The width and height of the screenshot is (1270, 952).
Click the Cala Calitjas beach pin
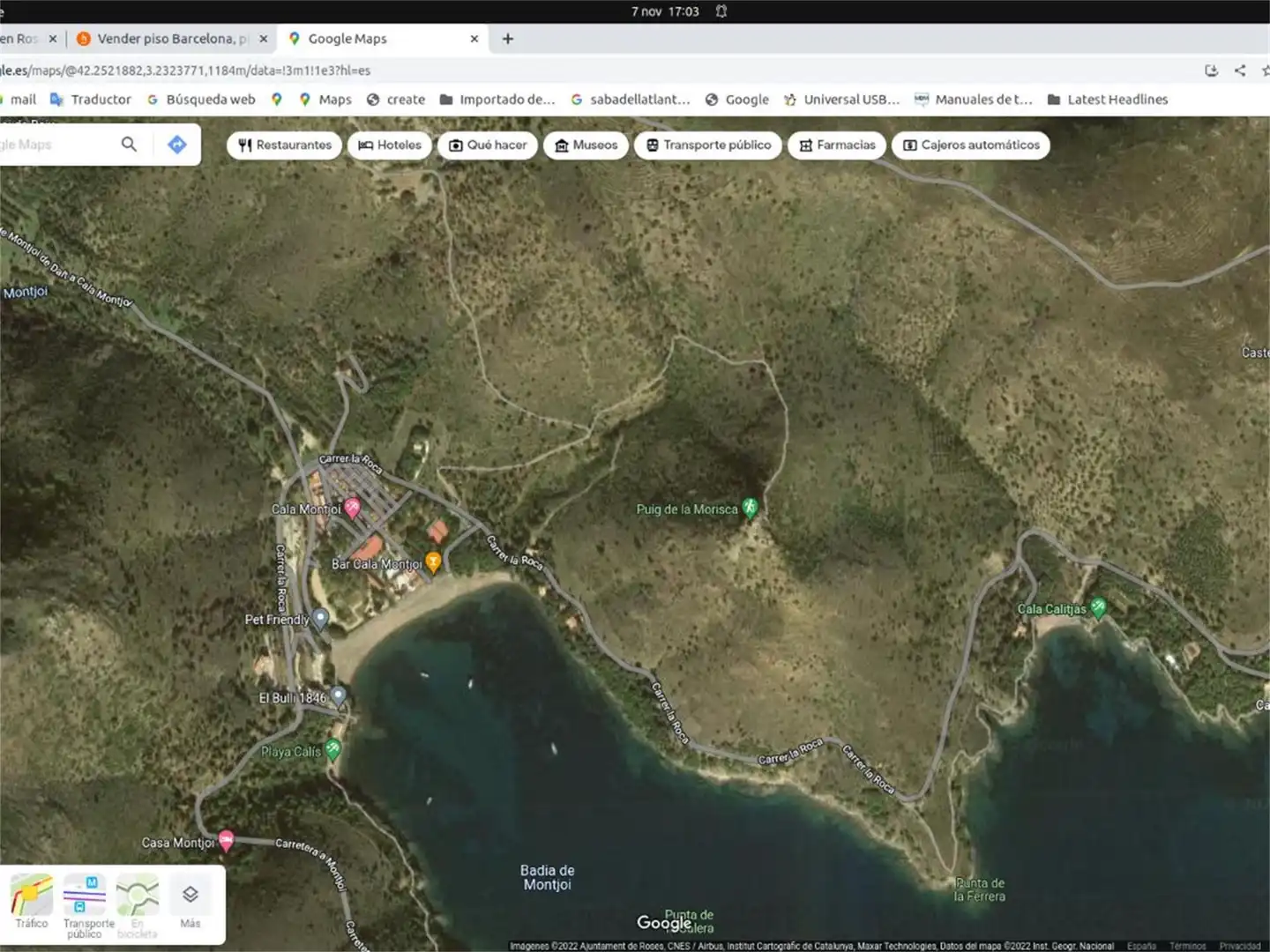[x=1098, y=606]
